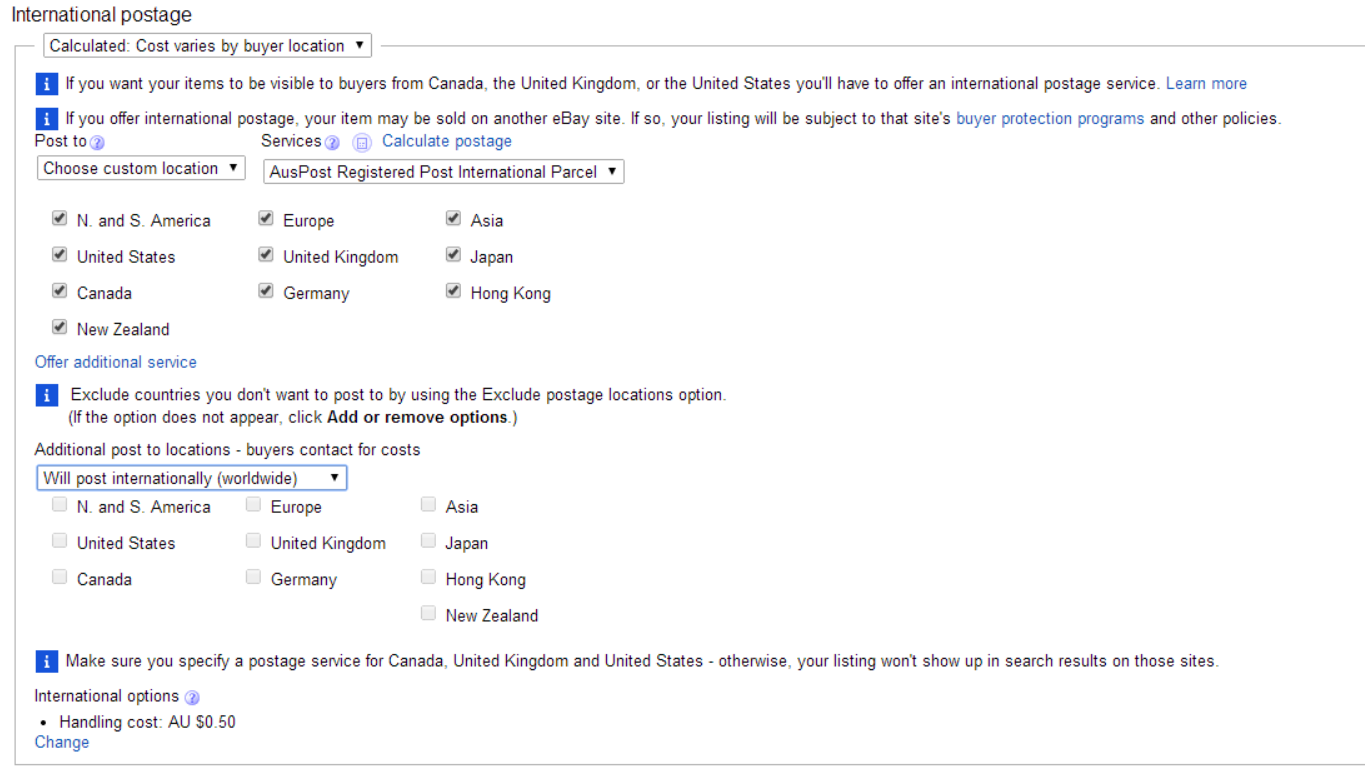Open the 'Calculated: Cost varies by buyer location' dropdown
Viewport: 1365px width, 766px height.
[x=207, y=46]
